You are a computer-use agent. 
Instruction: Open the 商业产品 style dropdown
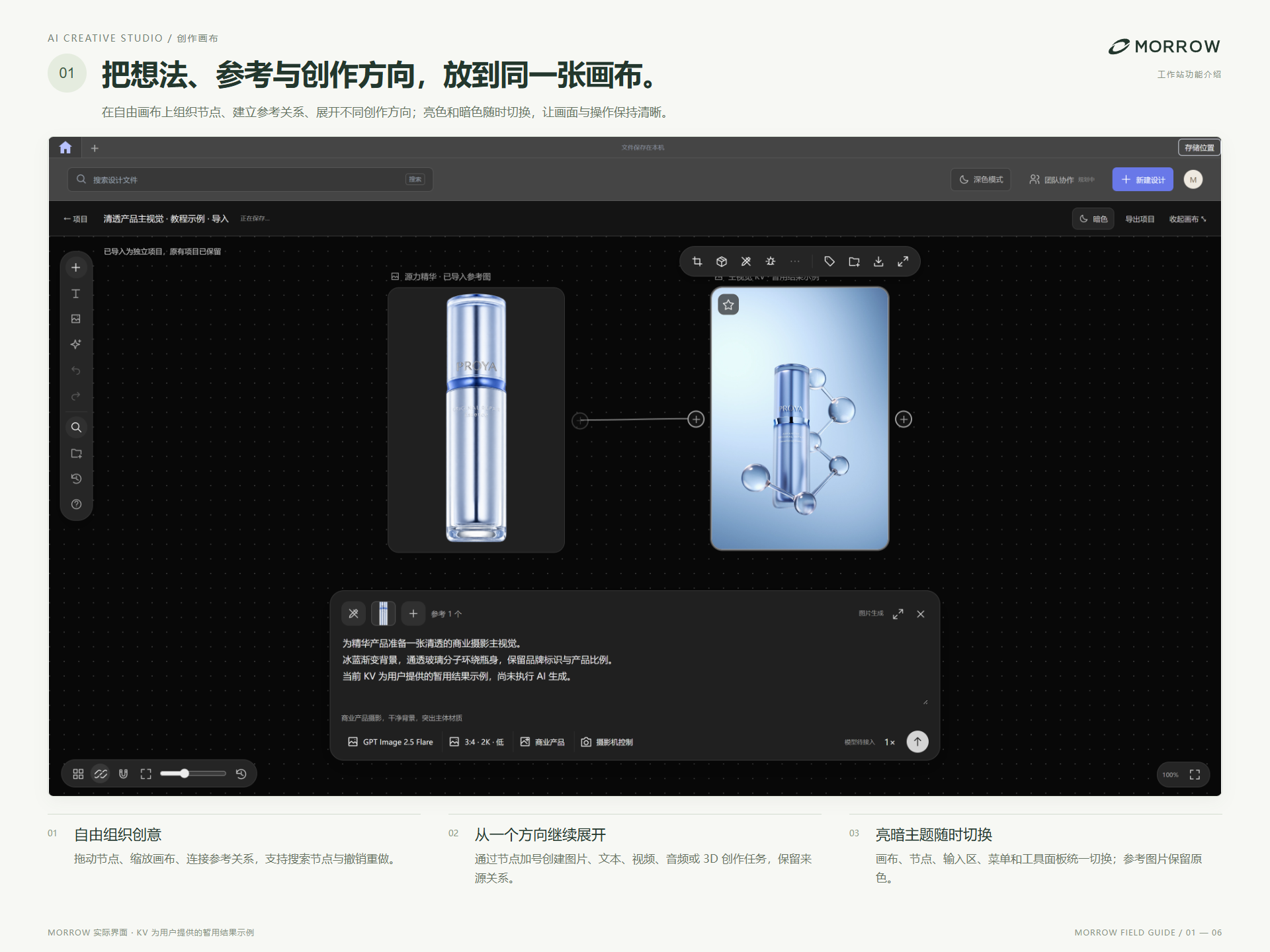[x=542, y=742]
